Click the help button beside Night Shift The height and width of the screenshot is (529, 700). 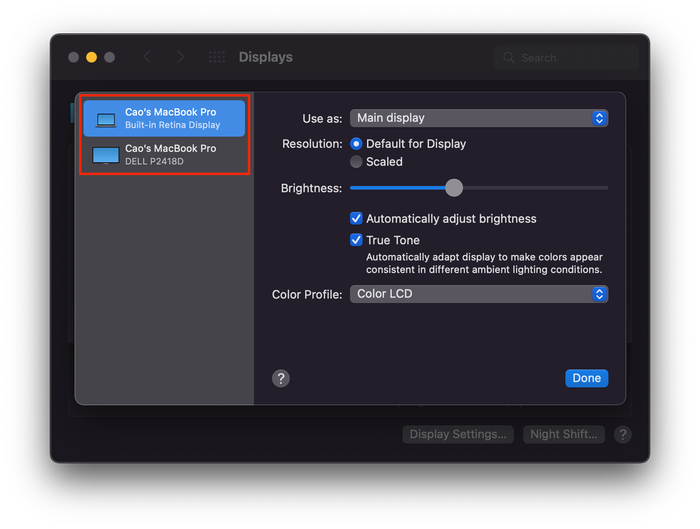tap(623, 434)
